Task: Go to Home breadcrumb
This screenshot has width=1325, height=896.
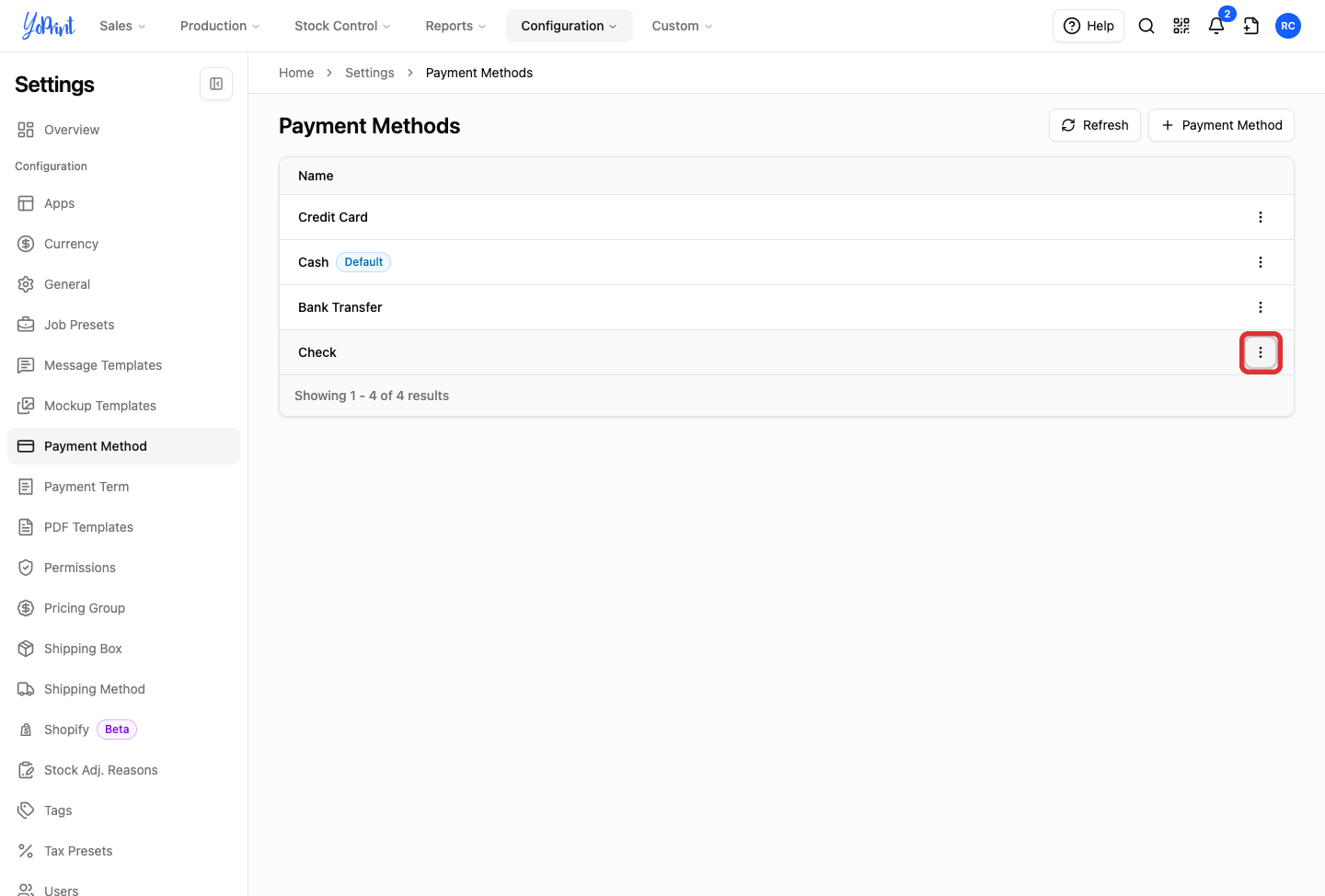Action: (x=296, y=73)
